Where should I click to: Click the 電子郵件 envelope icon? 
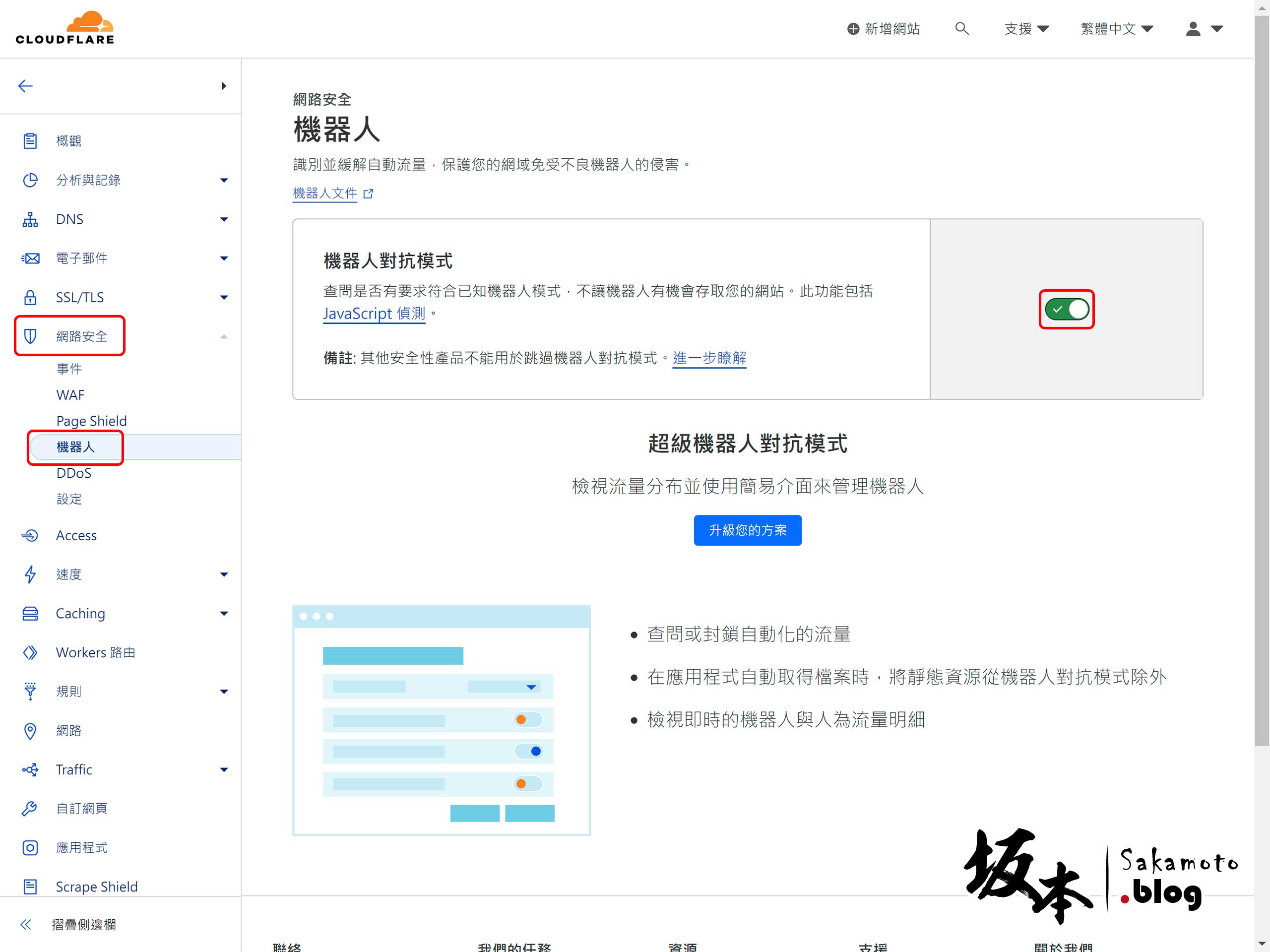click(30, 258)
